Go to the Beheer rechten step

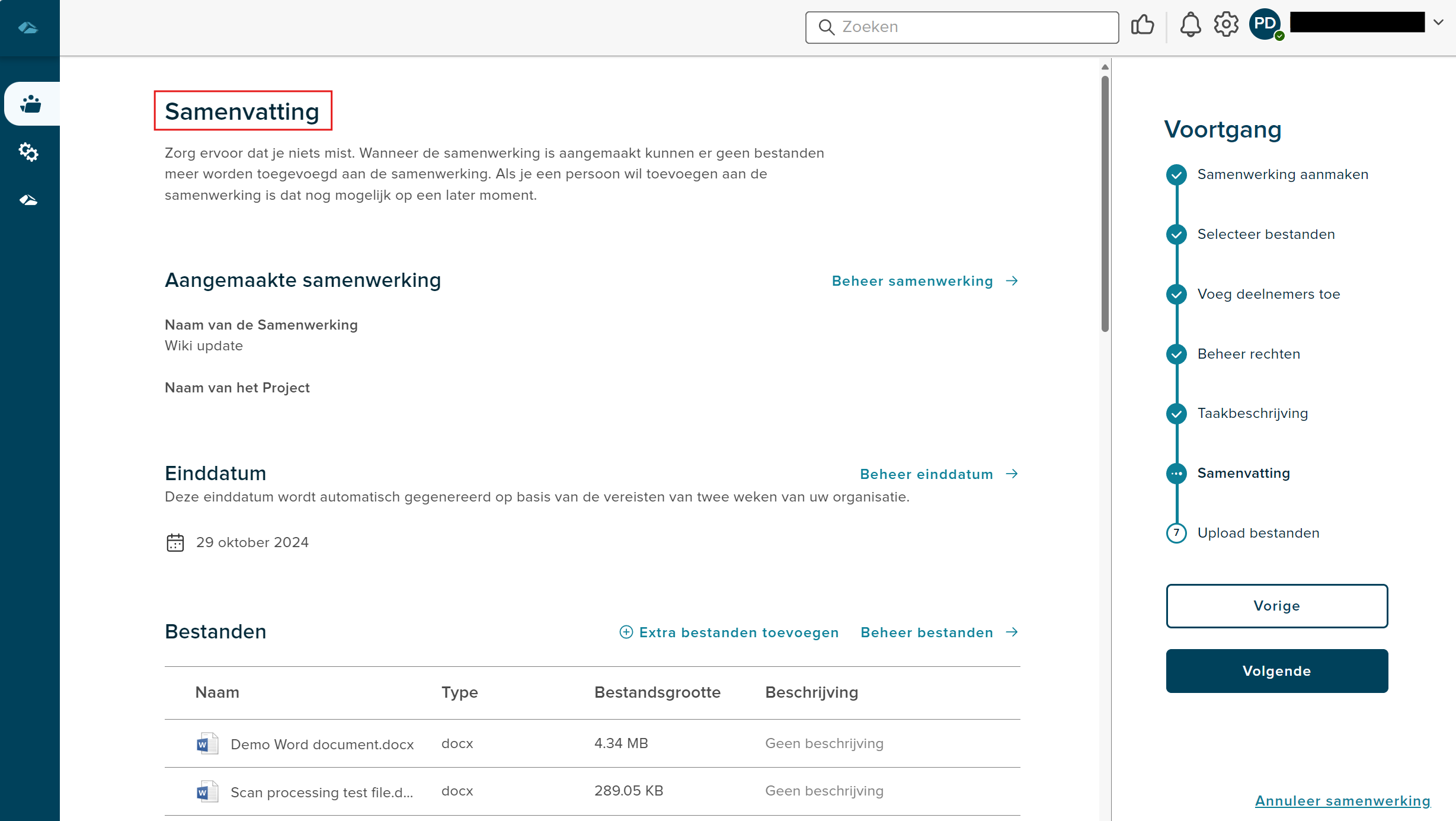click(1249, 354)
